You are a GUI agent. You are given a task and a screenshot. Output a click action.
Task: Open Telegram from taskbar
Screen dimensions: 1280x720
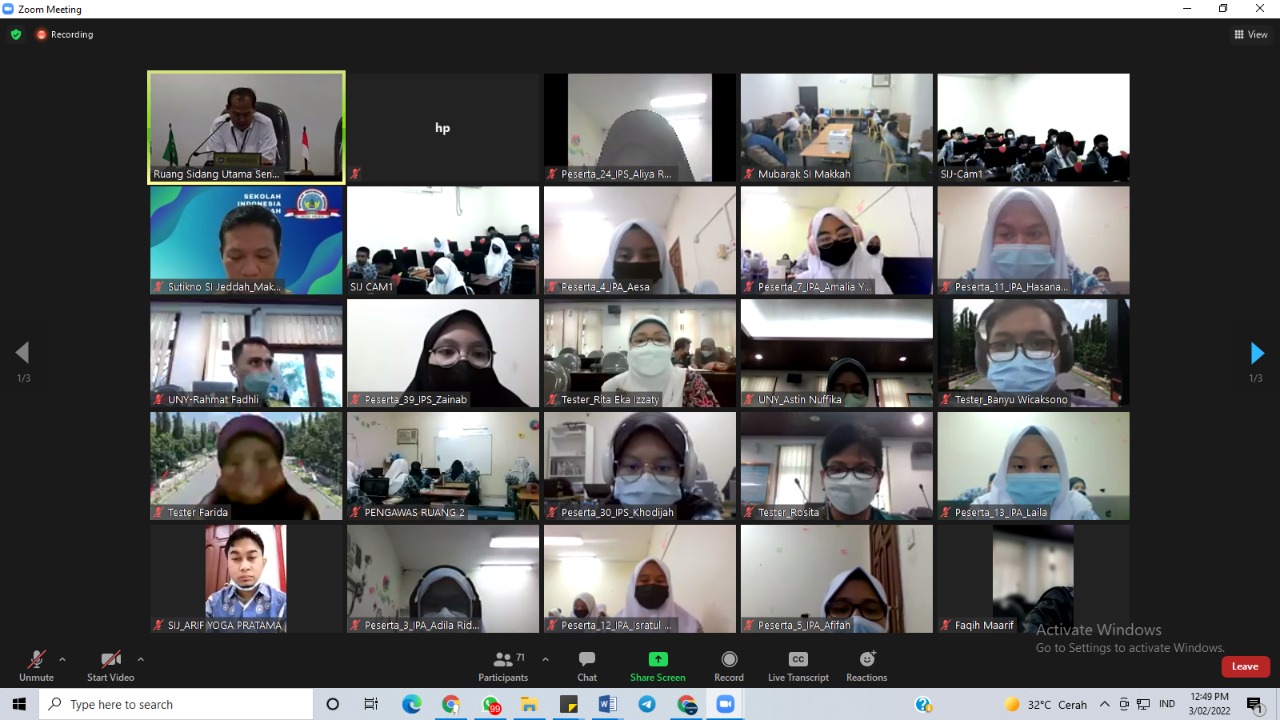(647, 704)
